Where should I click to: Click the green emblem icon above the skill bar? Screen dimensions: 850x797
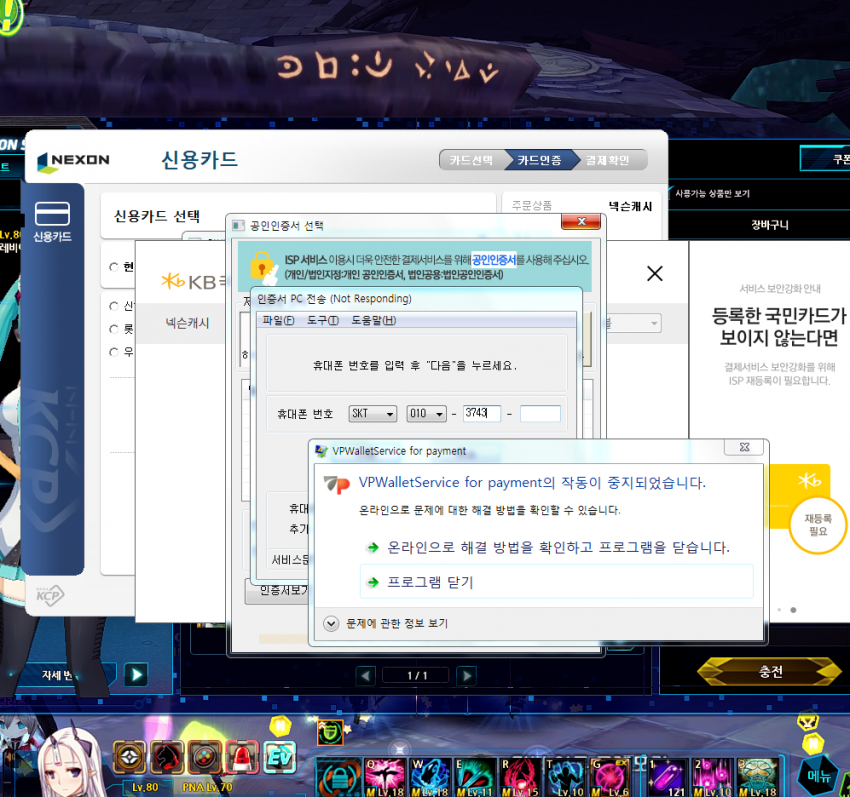click(330, 733)
